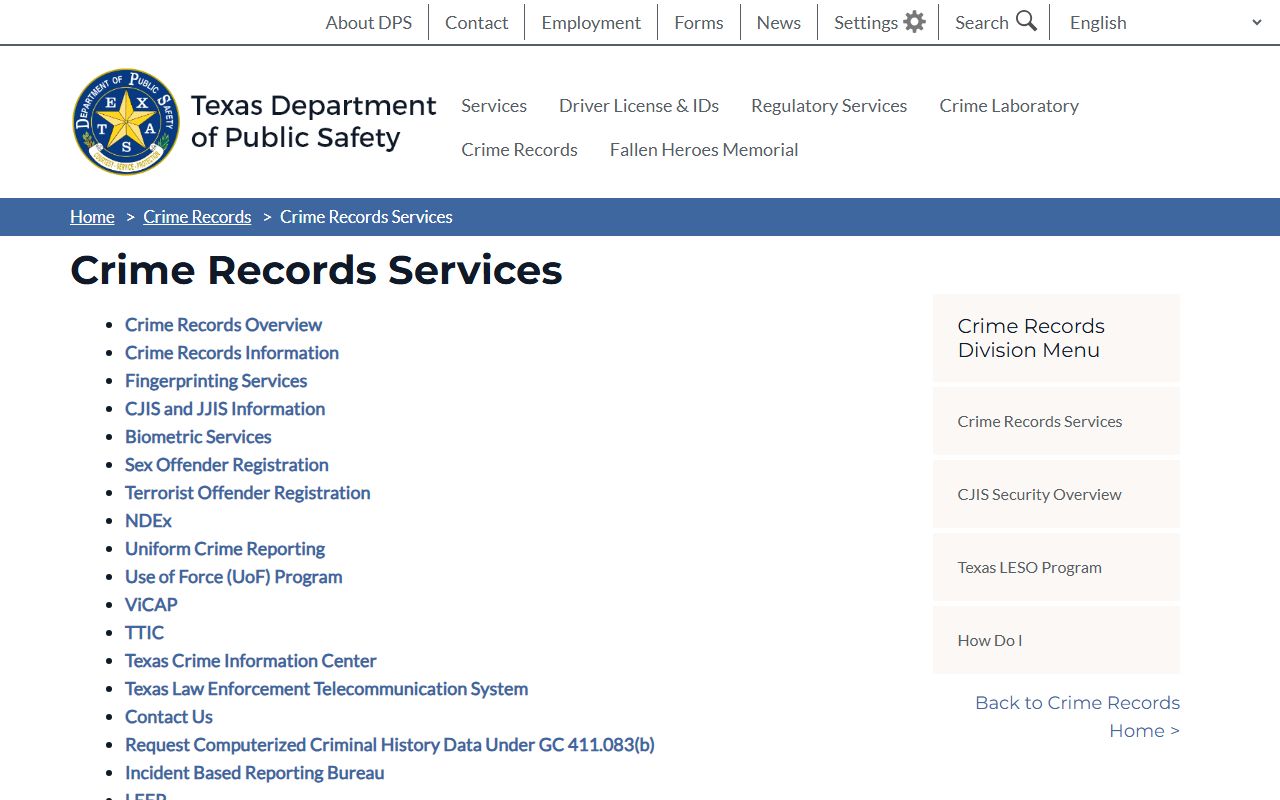Open Forms in the top bar
The image size is (1280, 800).
point(698,22)
